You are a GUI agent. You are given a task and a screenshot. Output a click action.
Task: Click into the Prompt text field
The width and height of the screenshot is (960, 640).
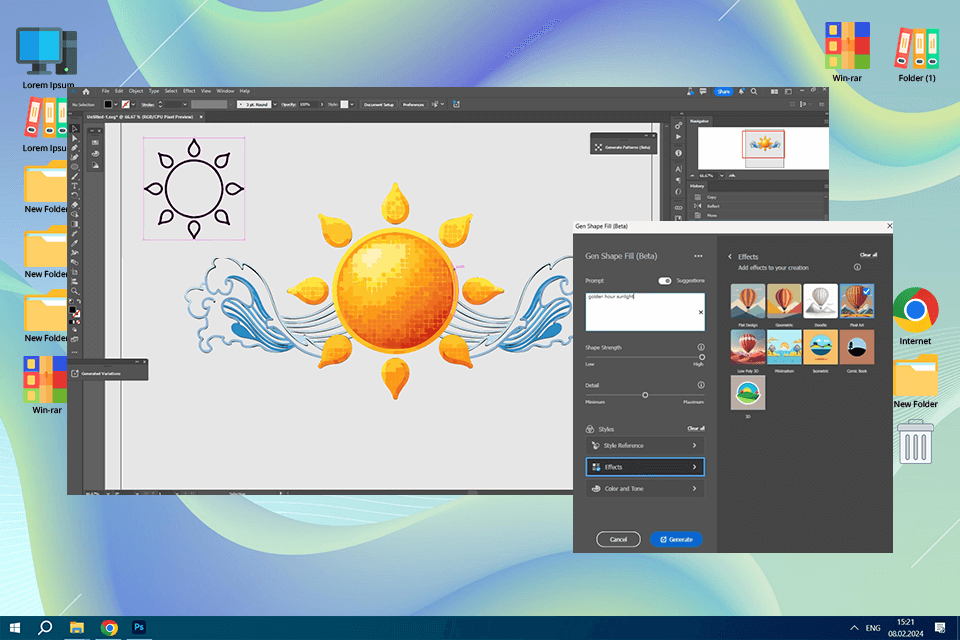click(x=645, y=312)
